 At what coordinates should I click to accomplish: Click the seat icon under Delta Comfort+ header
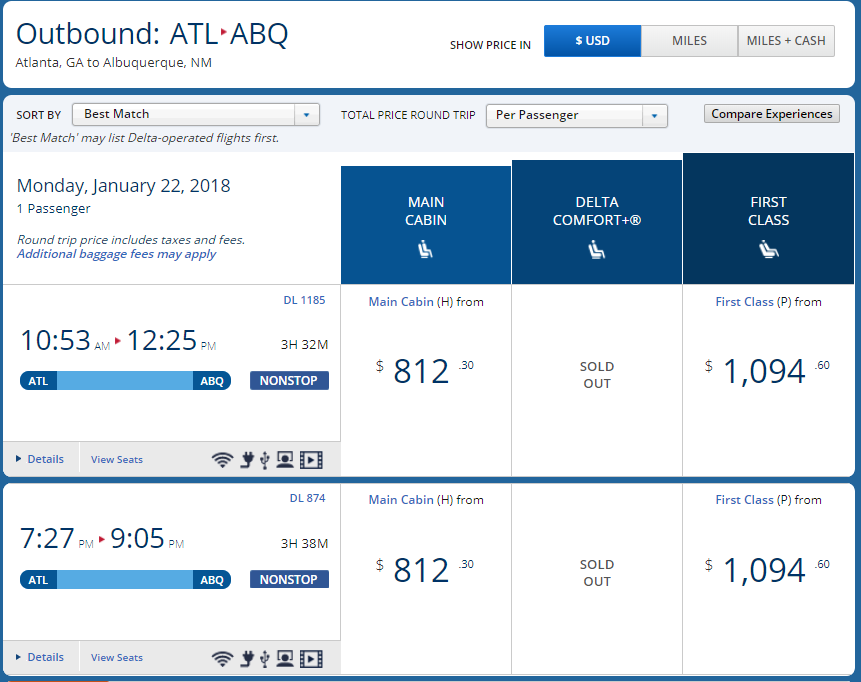coord(597,250)
